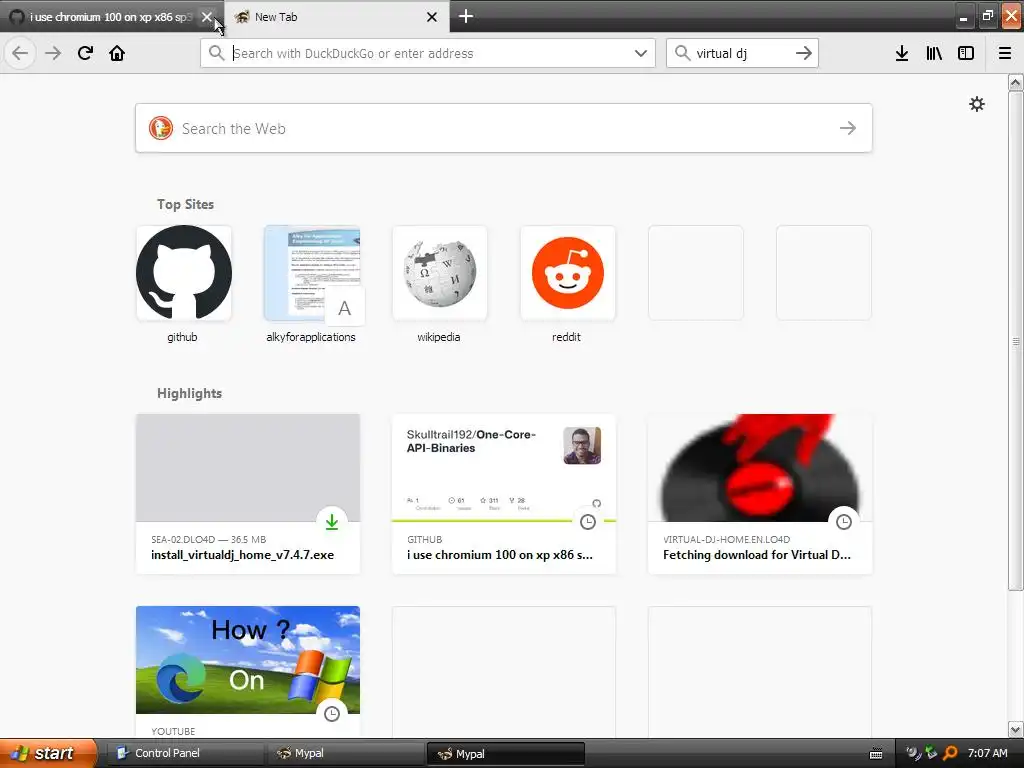Open 'Fetching download for Virtual D...' link
This screenshot has width=1024, height=768.
(x=757, y=554)
